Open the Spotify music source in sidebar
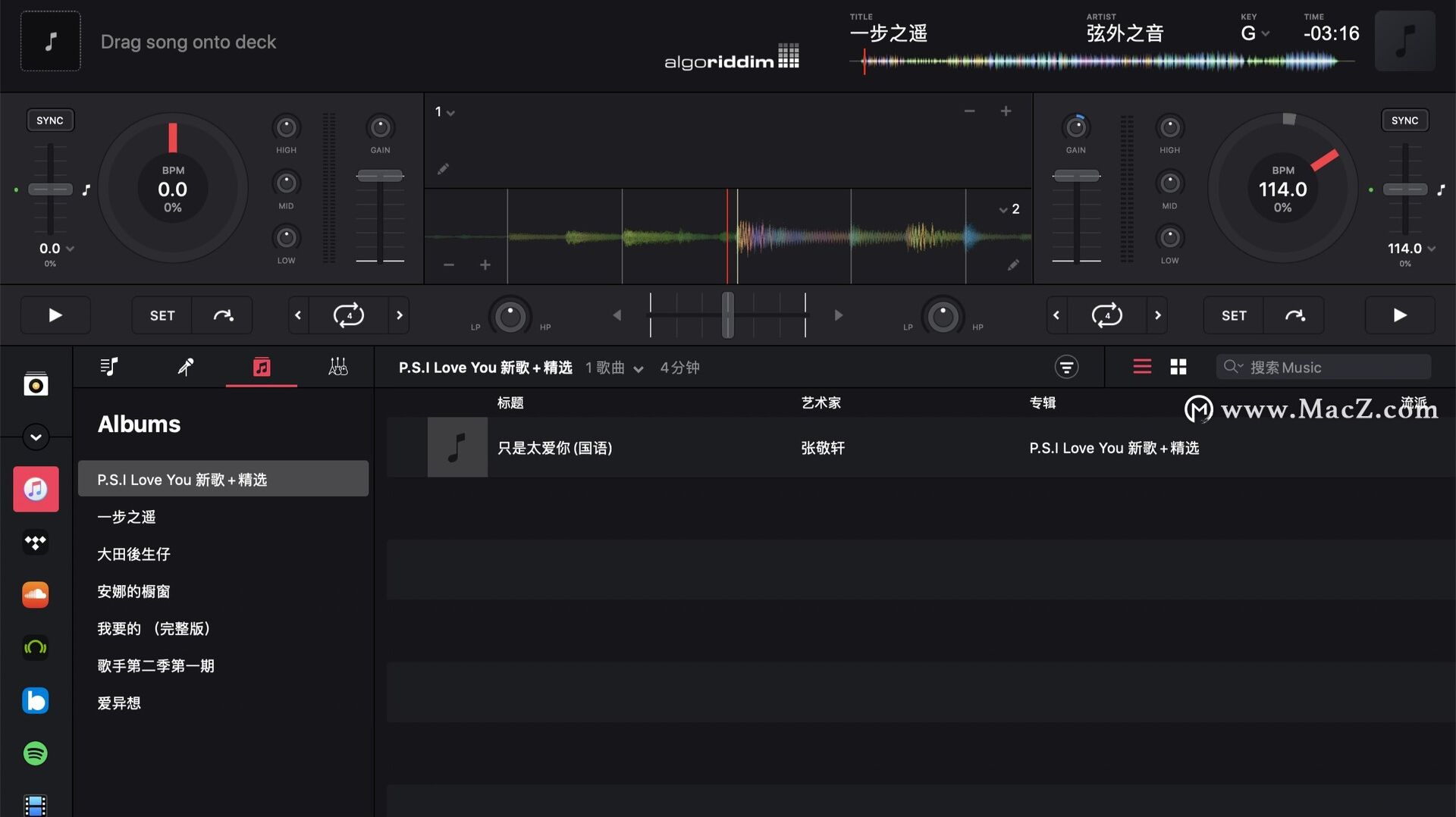 [36, 753]
